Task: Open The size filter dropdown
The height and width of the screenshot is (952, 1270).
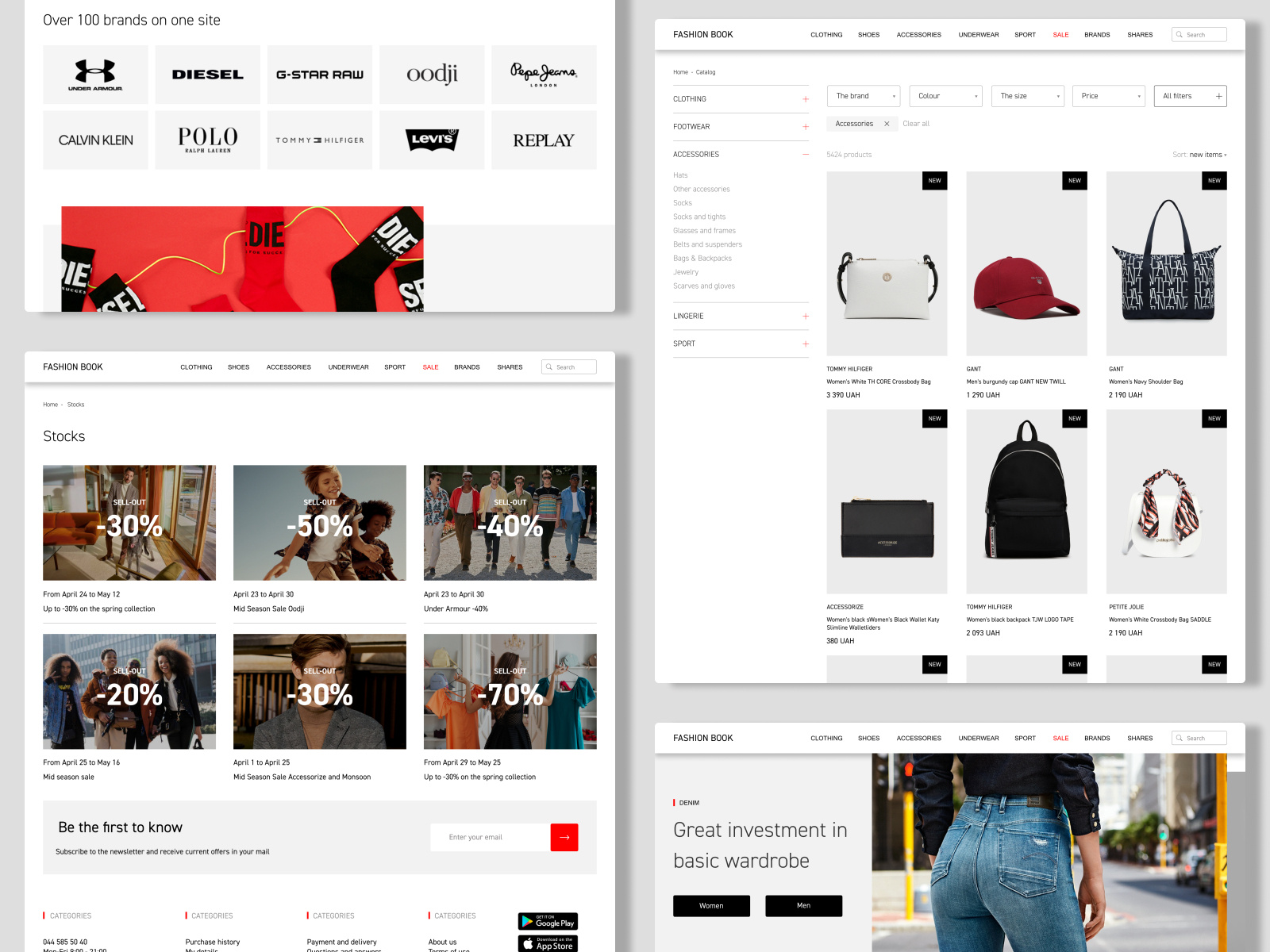Action: pos(1028,96)
